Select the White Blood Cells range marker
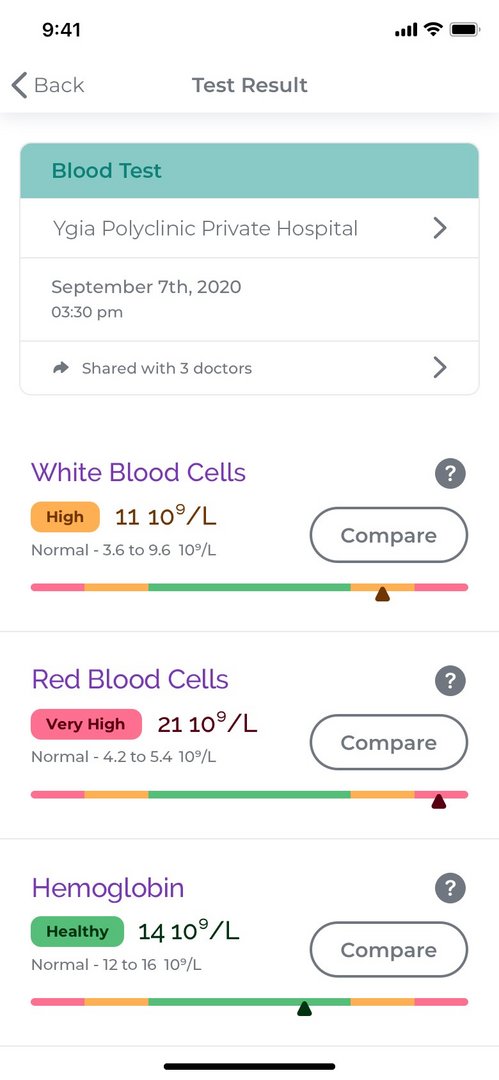499x1080 pixels. [383, 594]
